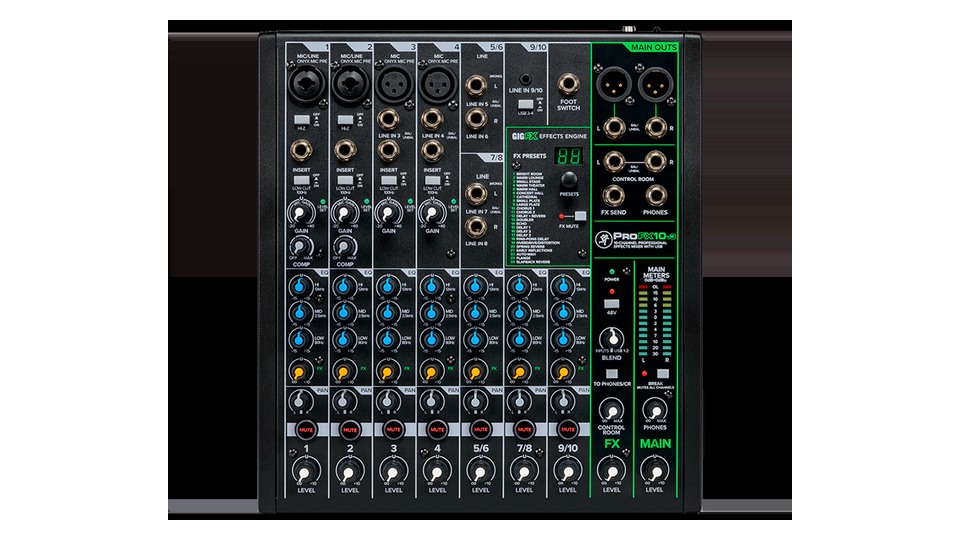The image size is (960, 540).
Task: Click the MAIN METERS LED ladder
Action: click(654, 320)
